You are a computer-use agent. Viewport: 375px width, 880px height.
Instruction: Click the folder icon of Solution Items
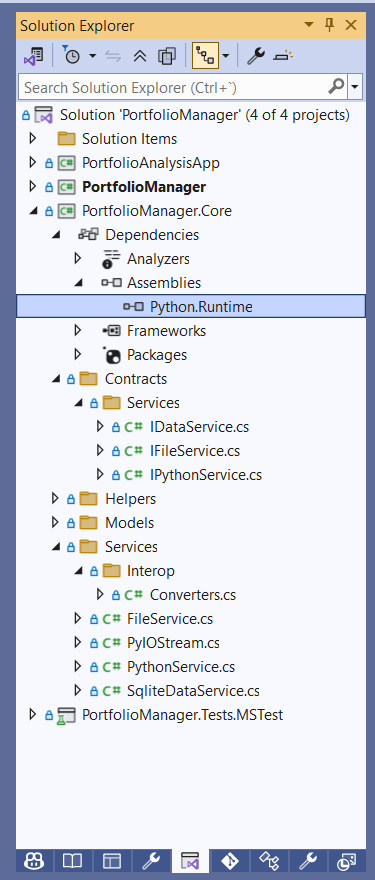[x=67, y=138]
